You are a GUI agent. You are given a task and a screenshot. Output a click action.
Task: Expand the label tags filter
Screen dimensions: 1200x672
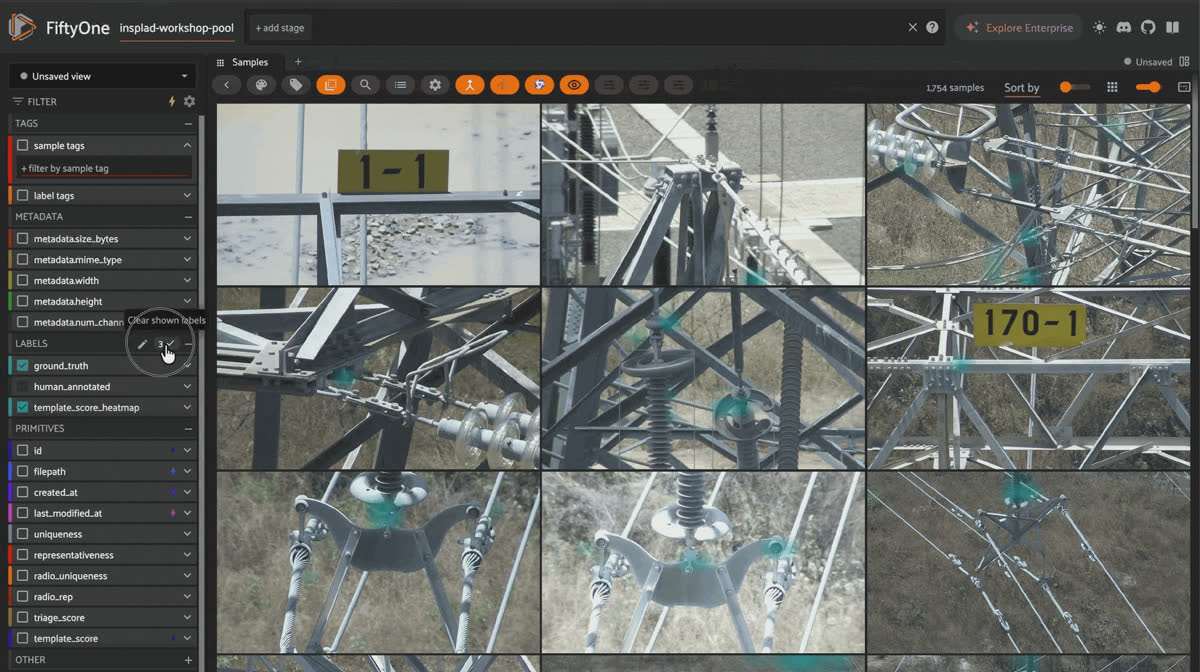(187, 196)
